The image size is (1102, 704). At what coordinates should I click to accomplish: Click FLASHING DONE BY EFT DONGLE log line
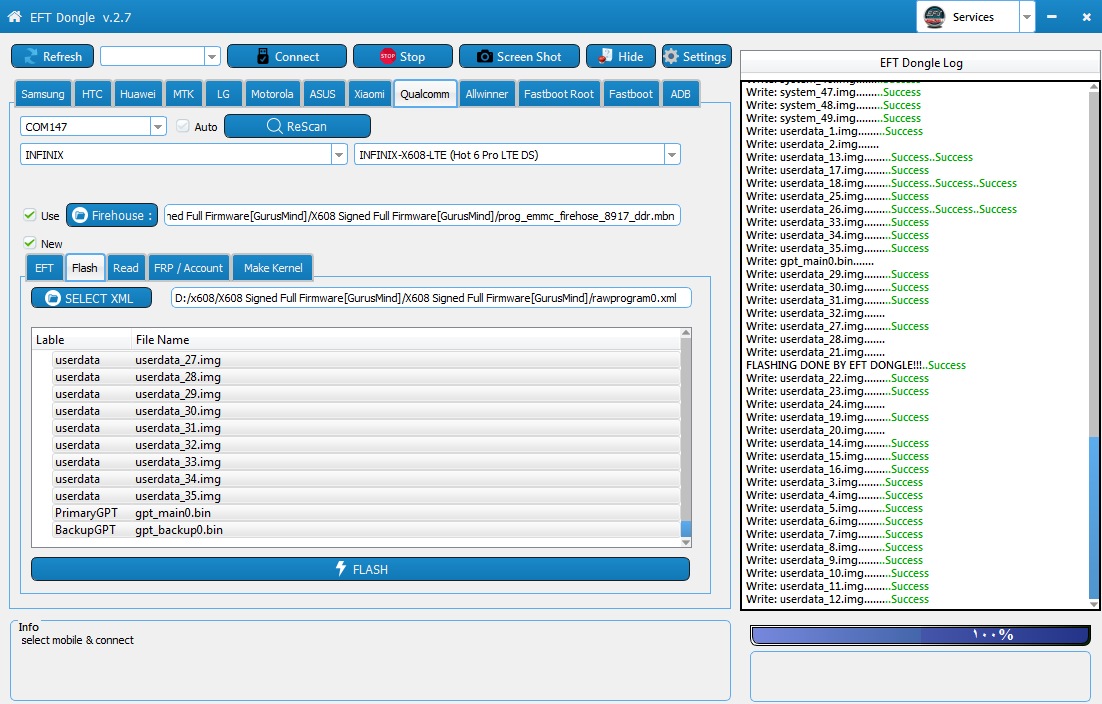click(x=855, y=365)
